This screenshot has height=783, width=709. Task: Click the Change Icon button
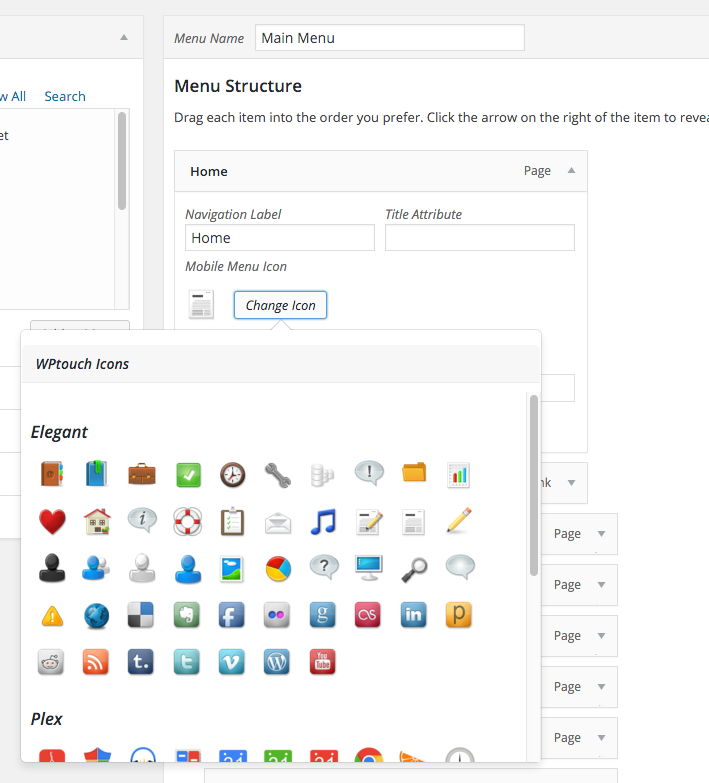280,305
